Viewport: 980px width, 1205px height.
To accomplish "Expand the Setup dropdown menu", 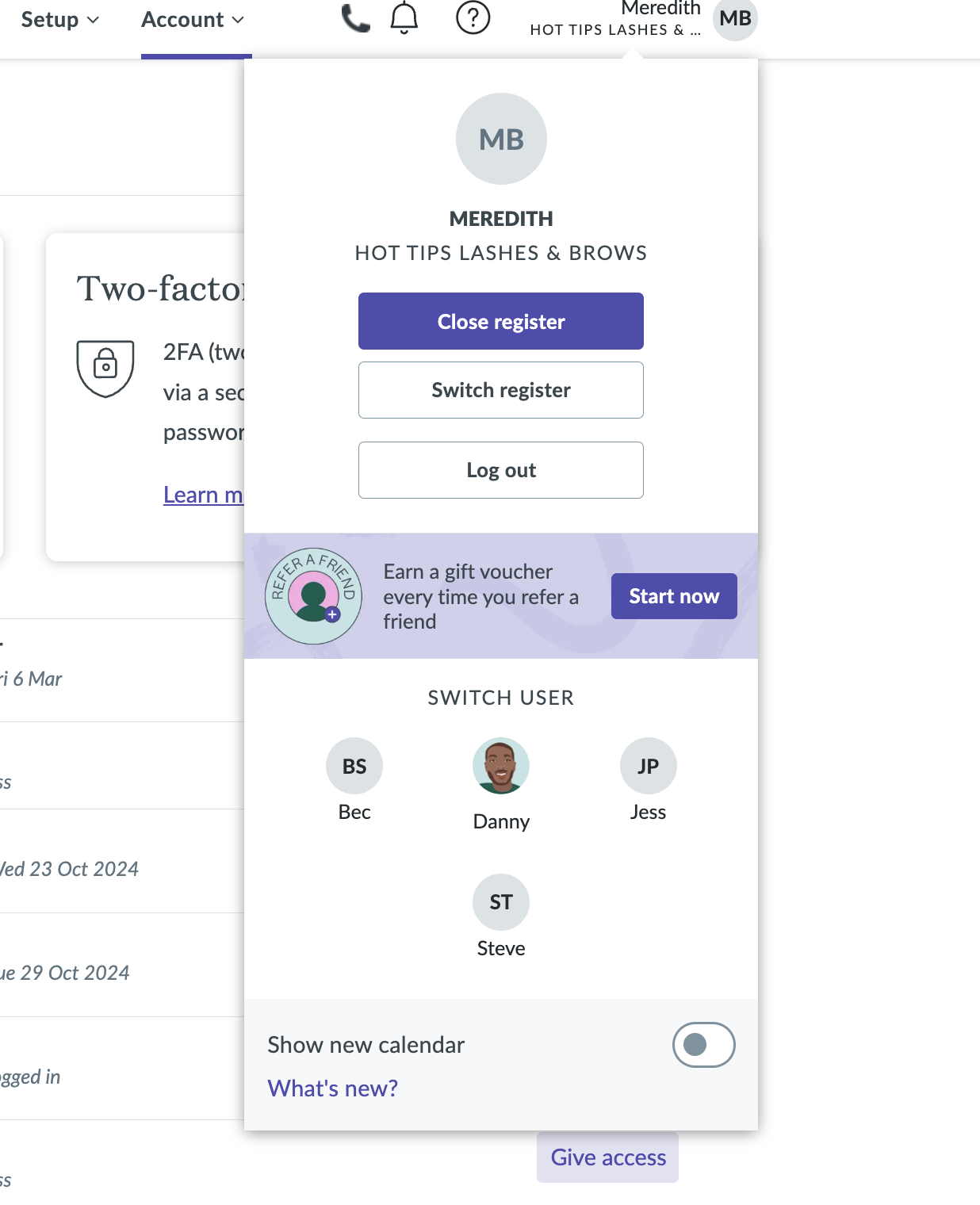I will pyautogui.click(x=60, y=20).
